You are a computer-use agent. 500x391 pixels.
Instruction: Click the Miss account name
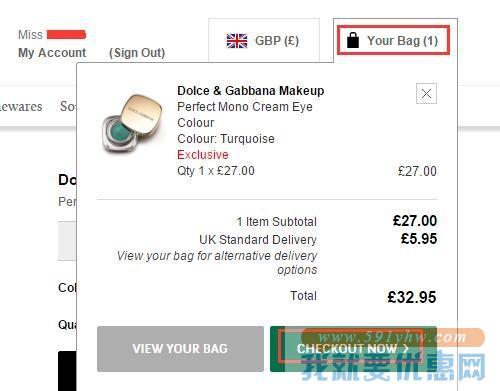[30, 35]
